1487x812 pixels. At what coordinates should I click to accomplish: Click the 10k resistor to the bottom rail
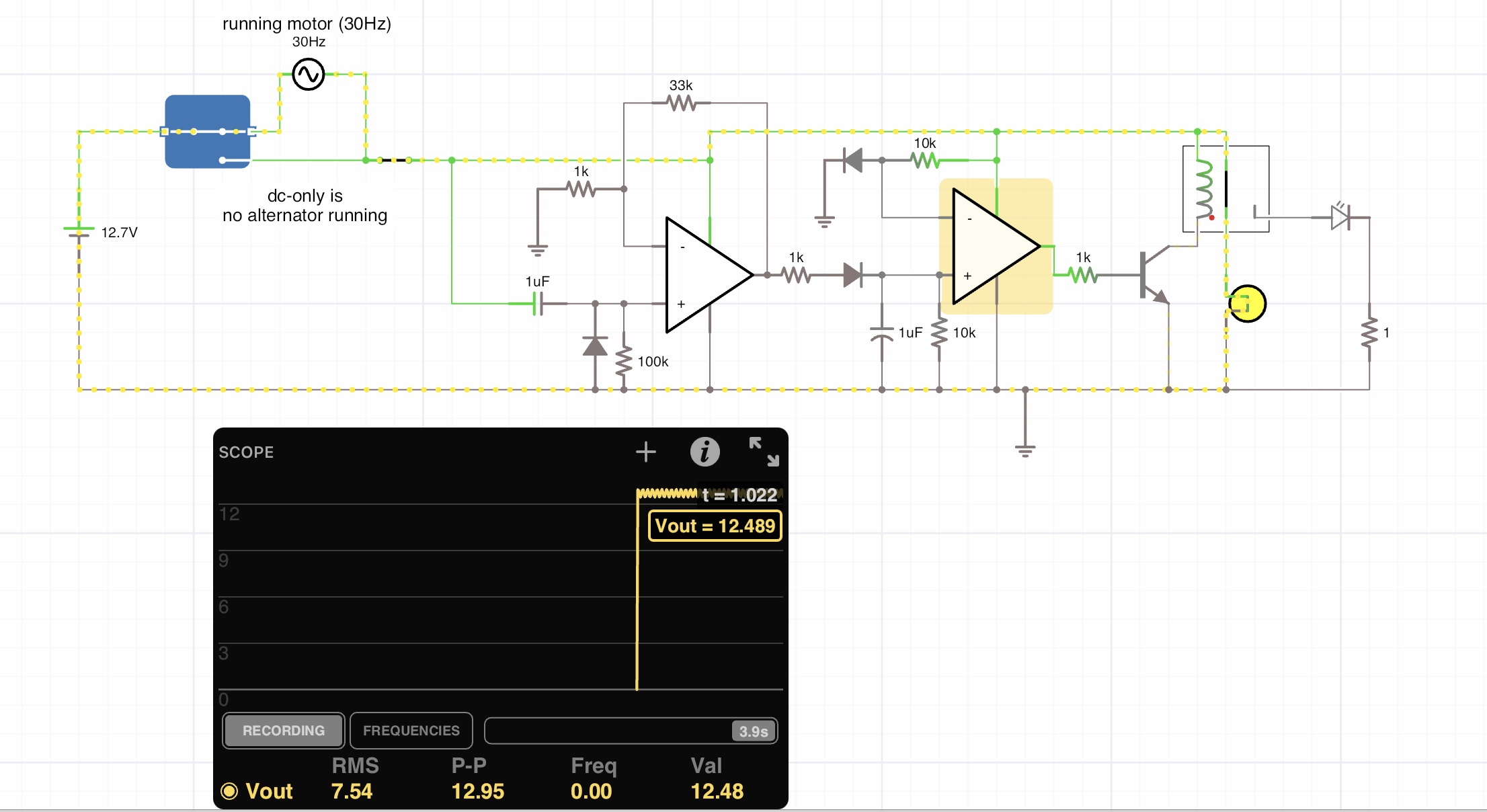click(939, 333)
